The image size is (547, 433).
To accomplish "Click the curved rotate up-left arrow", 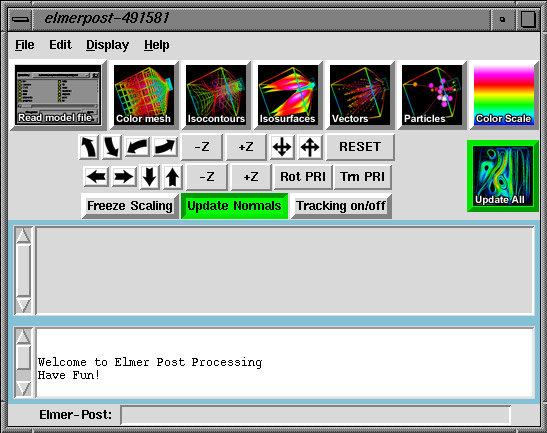I will 89,147.
